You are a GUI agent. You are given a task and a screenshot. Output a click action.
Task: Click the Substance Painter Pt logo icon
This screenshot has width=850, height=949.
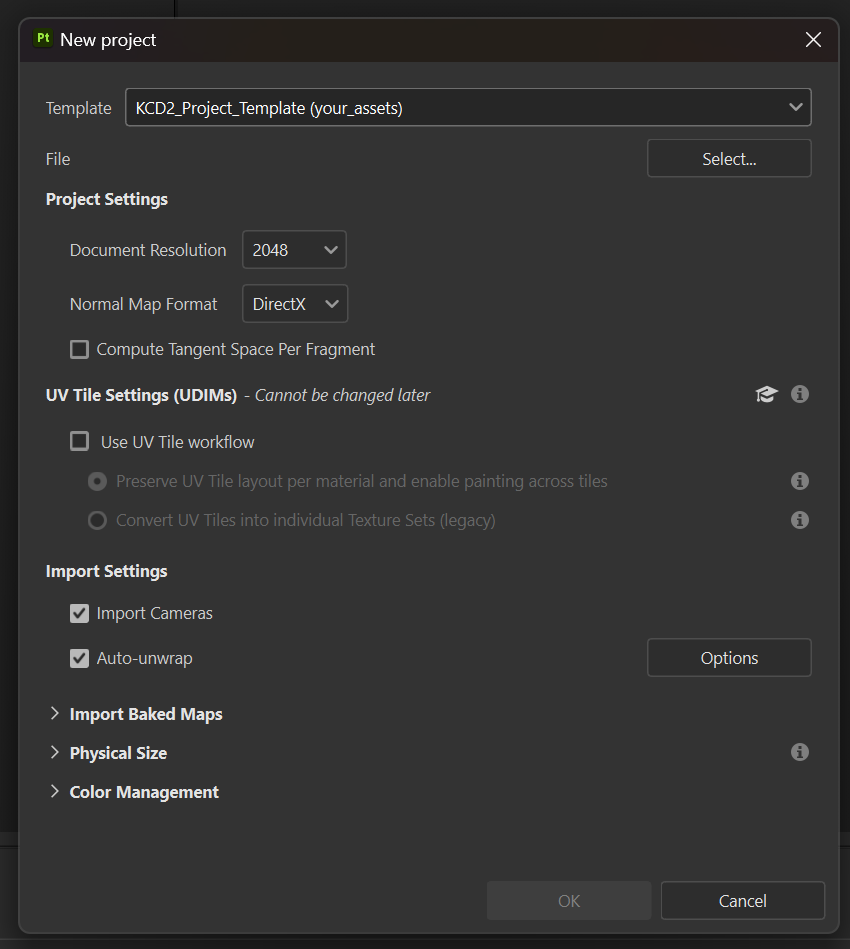point(43,39)
